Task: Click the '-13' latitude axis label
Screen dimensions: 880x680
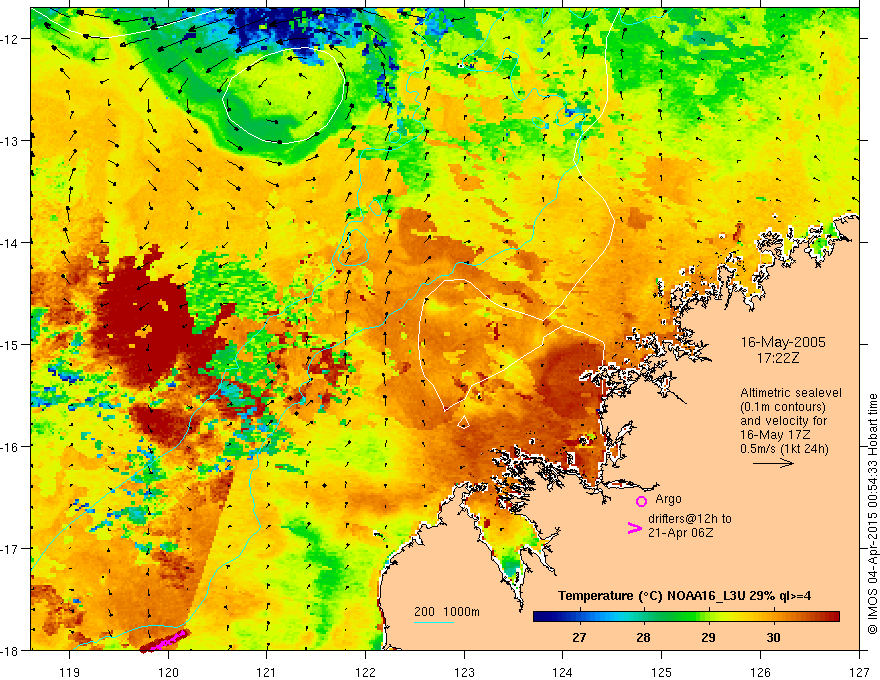Action: (x=10, y=141)
